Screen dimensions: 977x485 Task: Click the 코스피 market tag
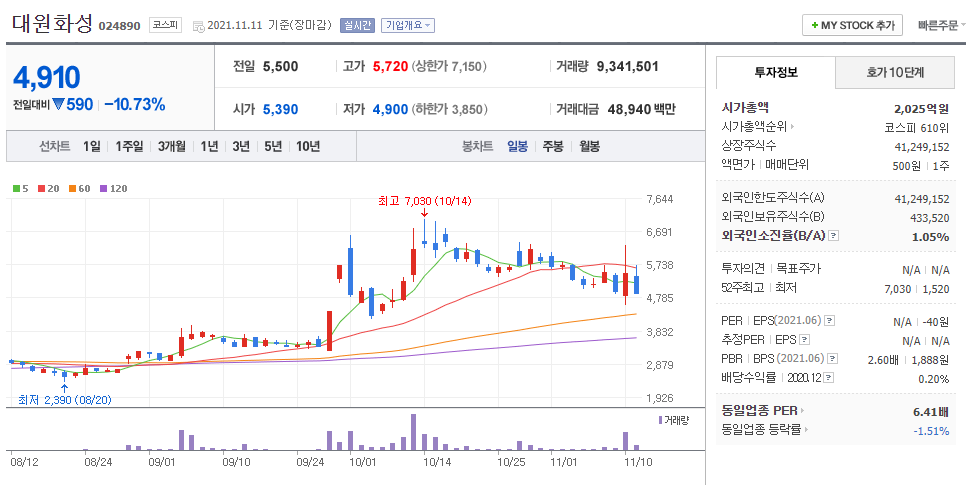click(165, 26)
